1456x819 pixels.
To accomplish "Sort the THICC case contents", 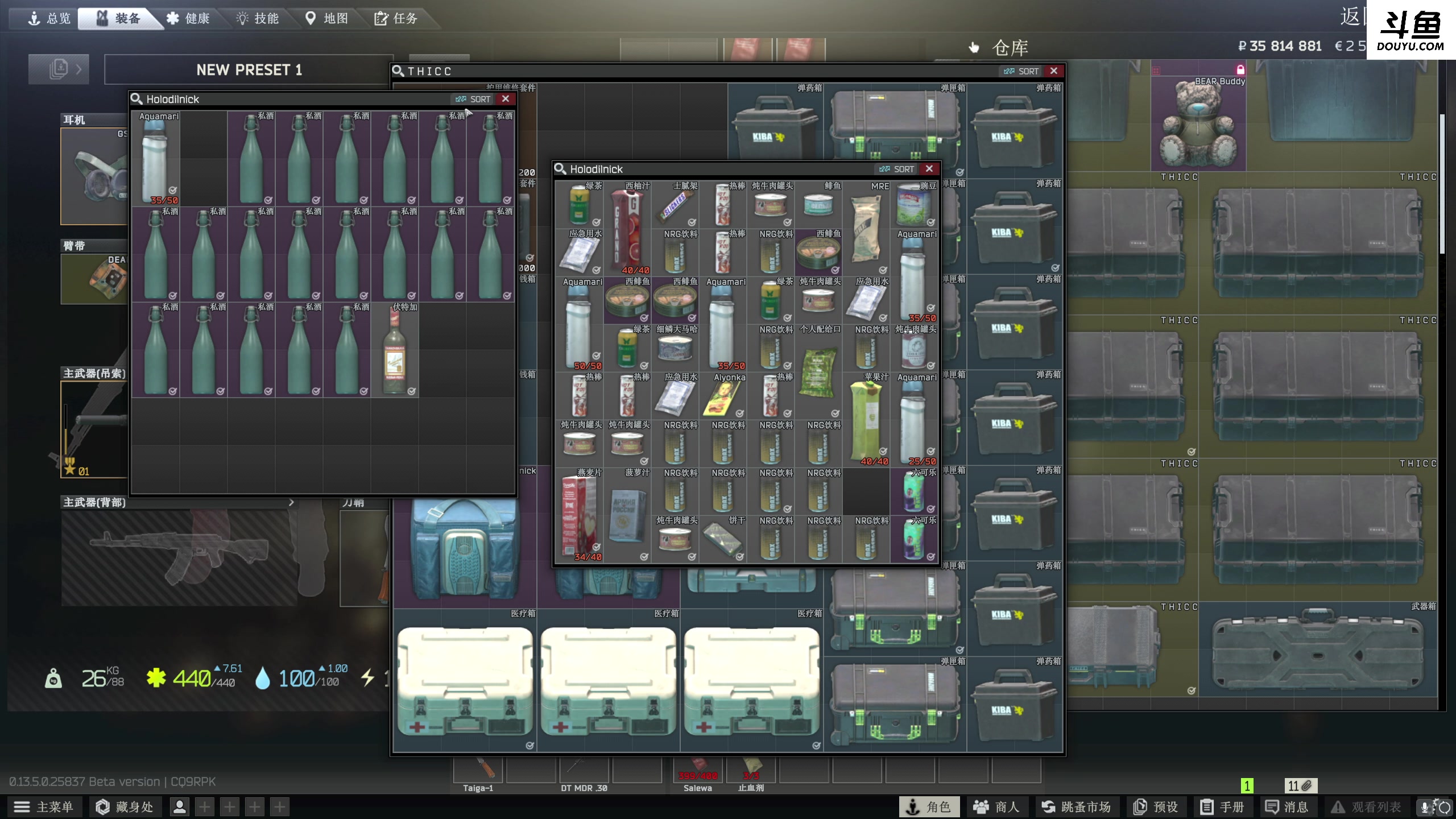I will (x=1021, y=71).
